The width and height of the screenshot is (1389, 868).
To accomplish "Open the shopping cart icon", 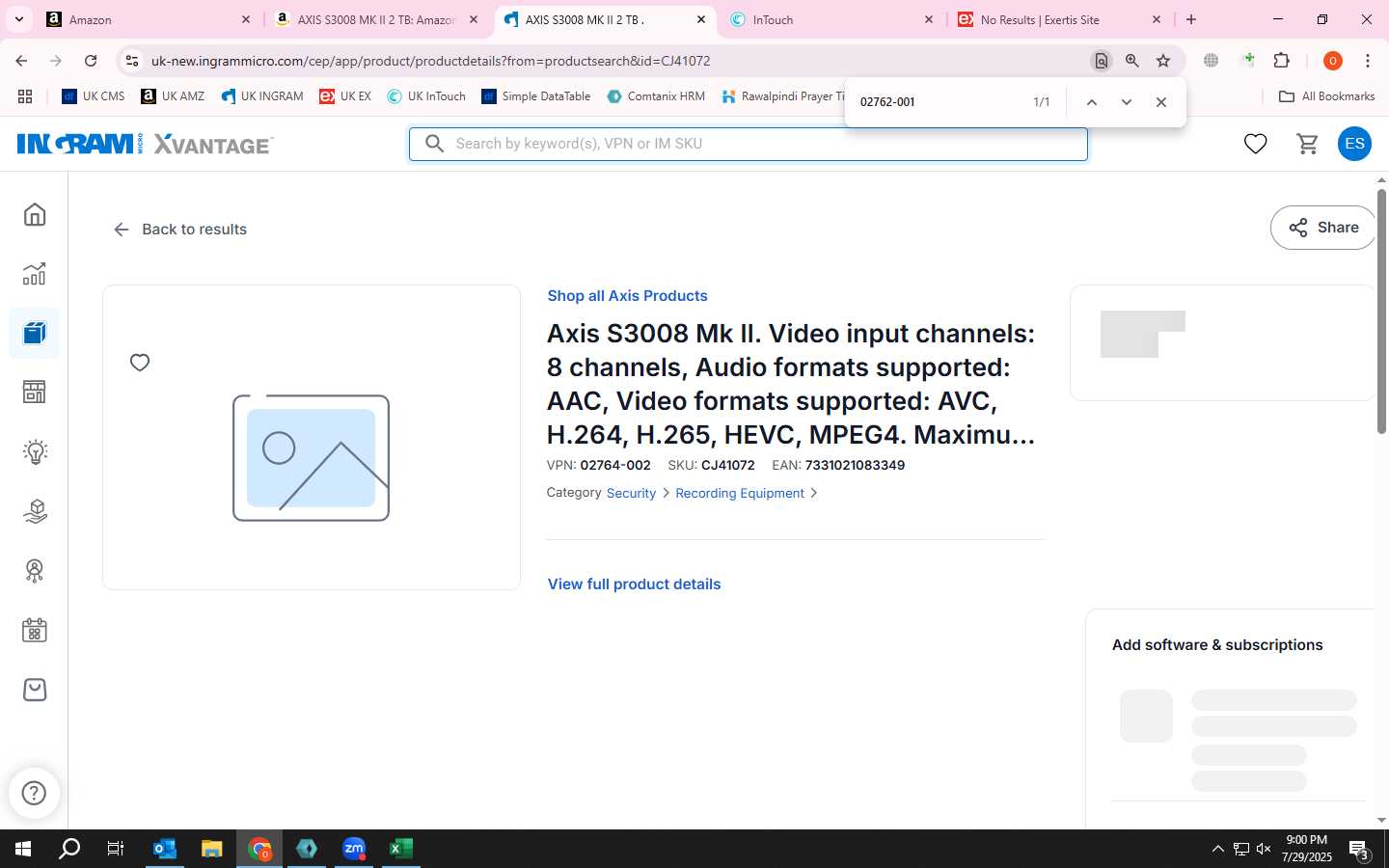I will pos(1308,144).
